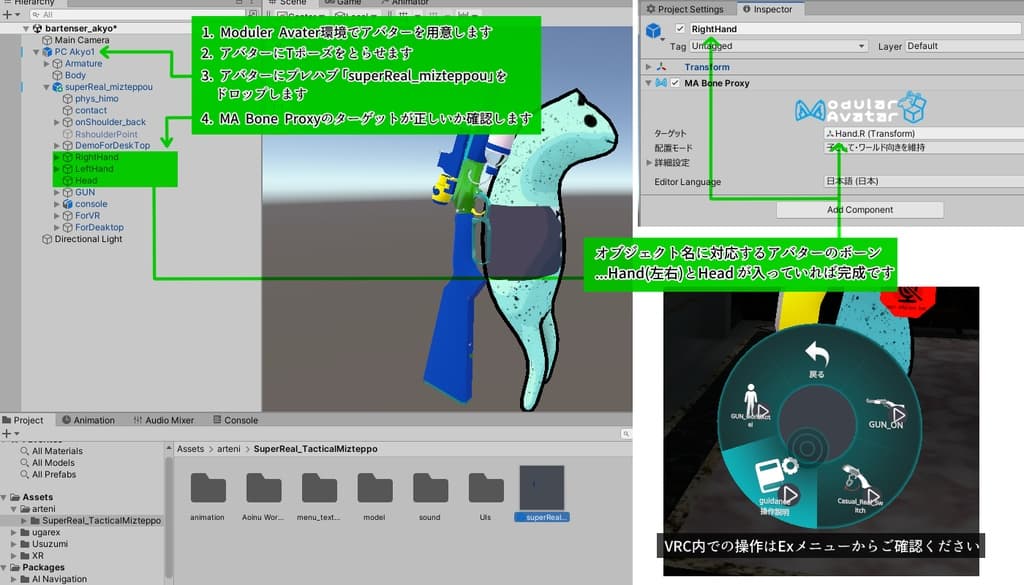This screenshot has height=585, width=1024.
Task: Expand the onShoulder_back tree node
Action: coord(57,122)
